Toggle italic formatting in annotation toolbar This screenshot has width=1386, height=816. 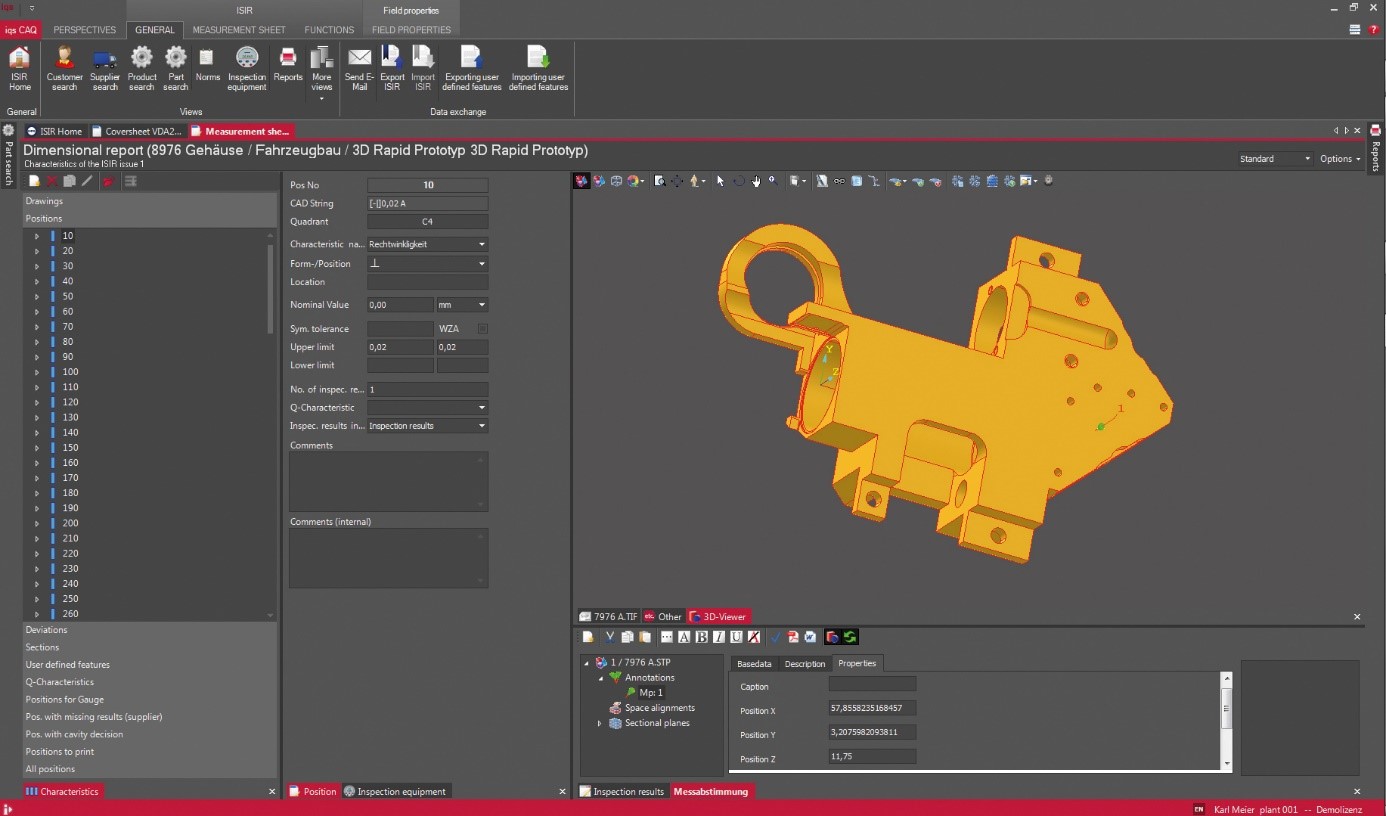(718, 637)
